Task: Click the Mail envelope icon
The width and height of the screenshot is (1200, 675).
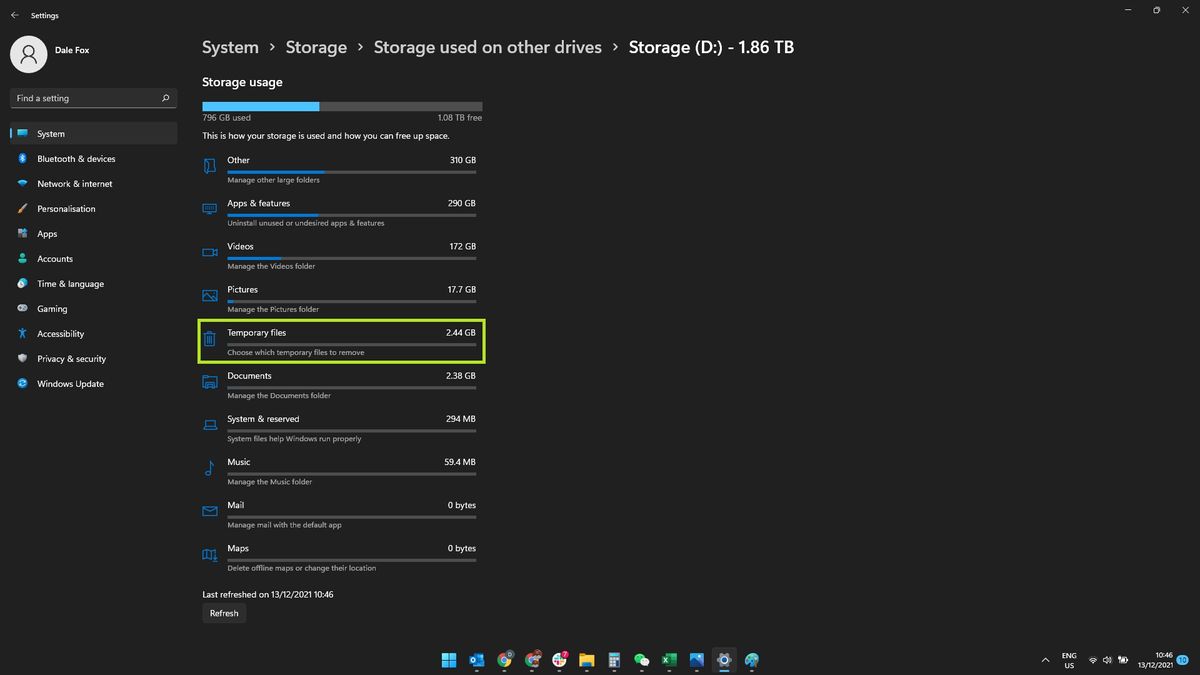Action: [209, 511]
